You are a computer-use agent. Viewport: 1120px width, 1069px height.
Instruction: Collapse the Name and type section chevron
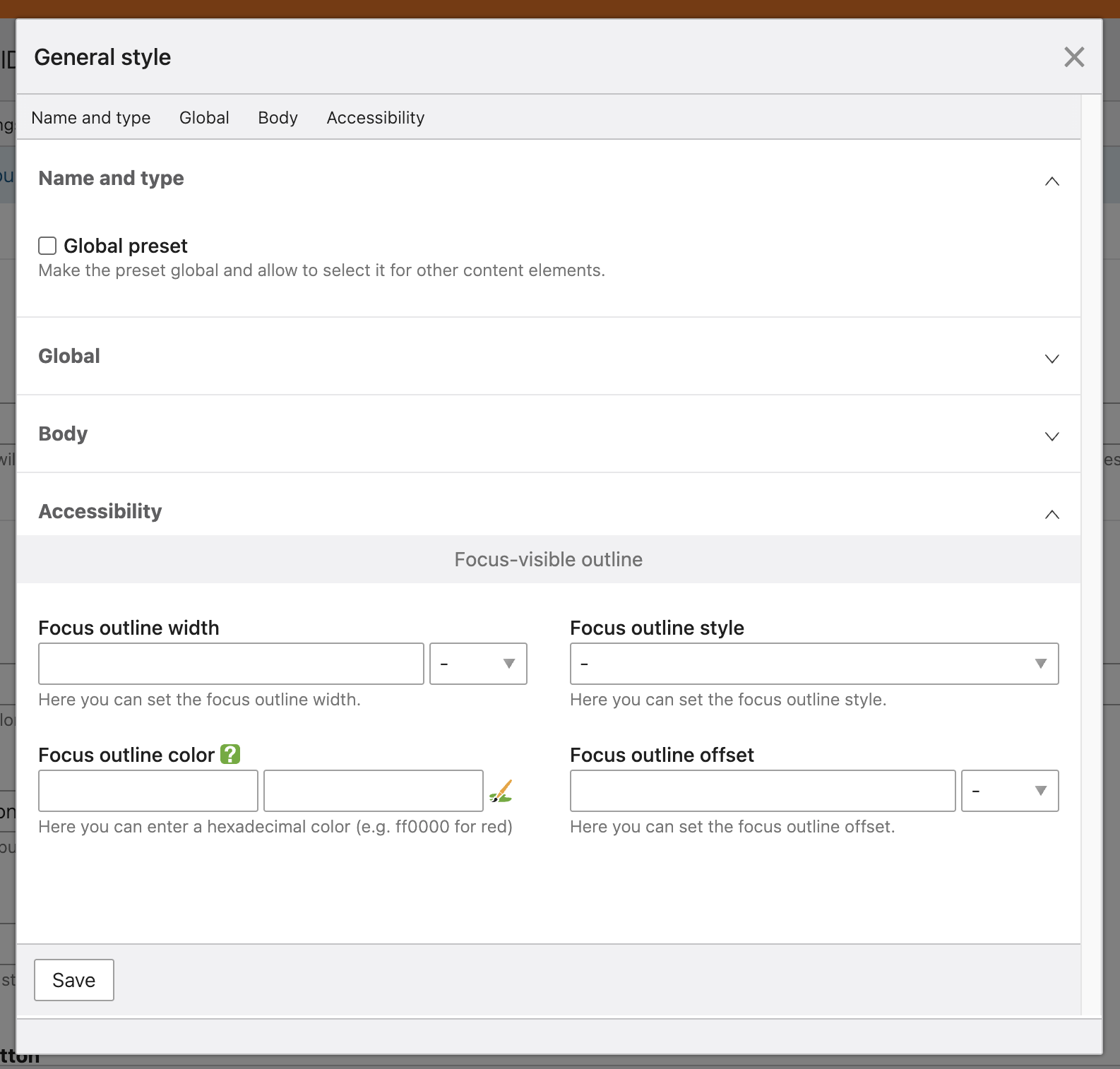(x=1052, y=181)
